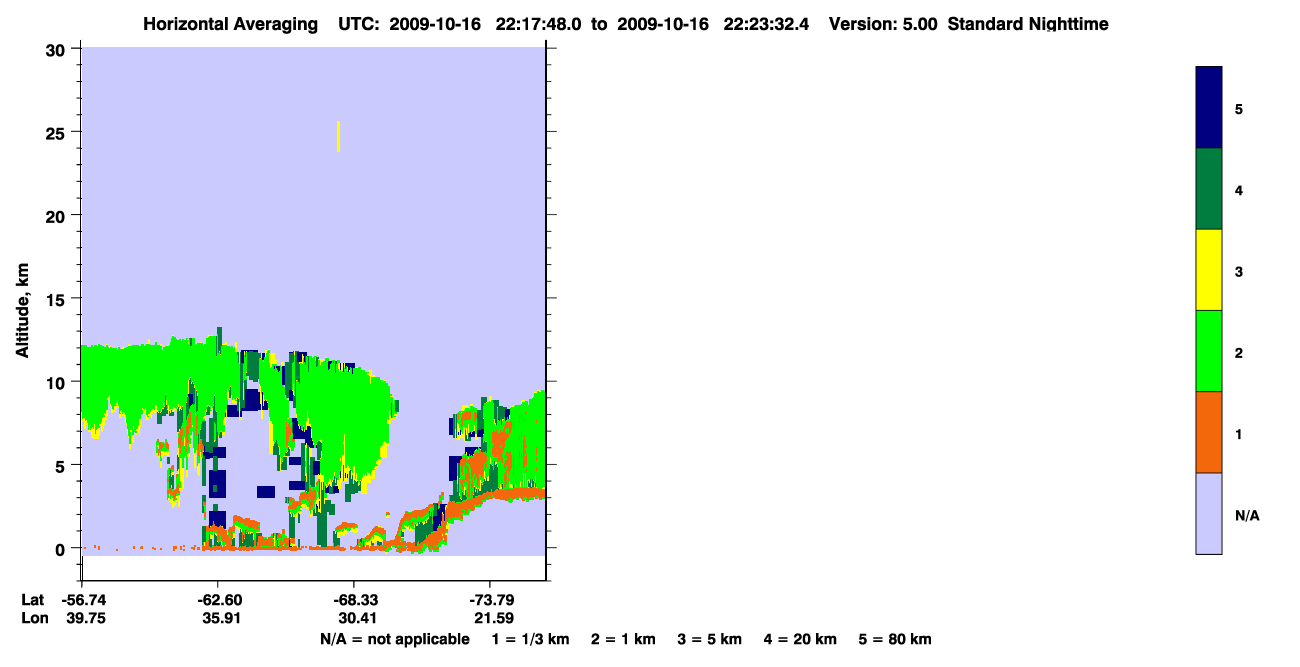Click the colorbar label '1'
This screenshot has height=667, width=1300.
point(1239,434)
